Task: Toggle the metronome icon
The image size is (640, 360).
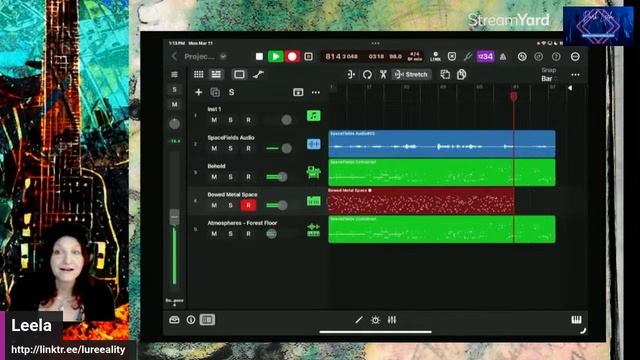Action: click(503, 57)
